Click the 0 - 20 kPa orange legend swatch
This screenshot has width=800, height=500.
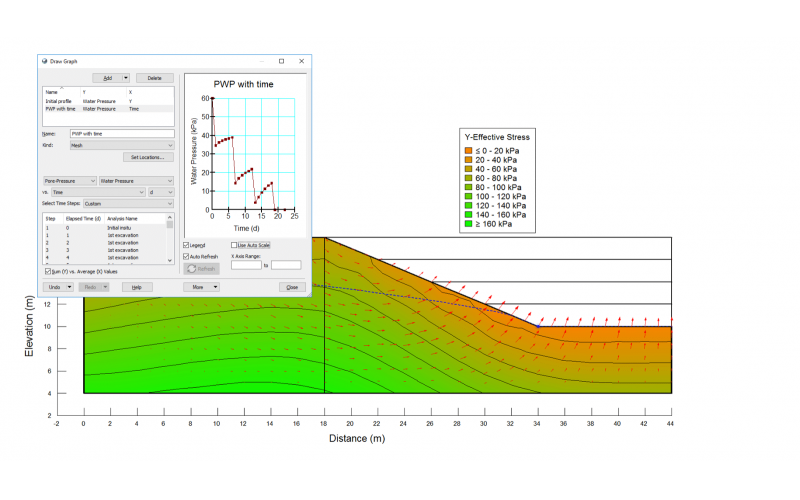coord(468,150)
